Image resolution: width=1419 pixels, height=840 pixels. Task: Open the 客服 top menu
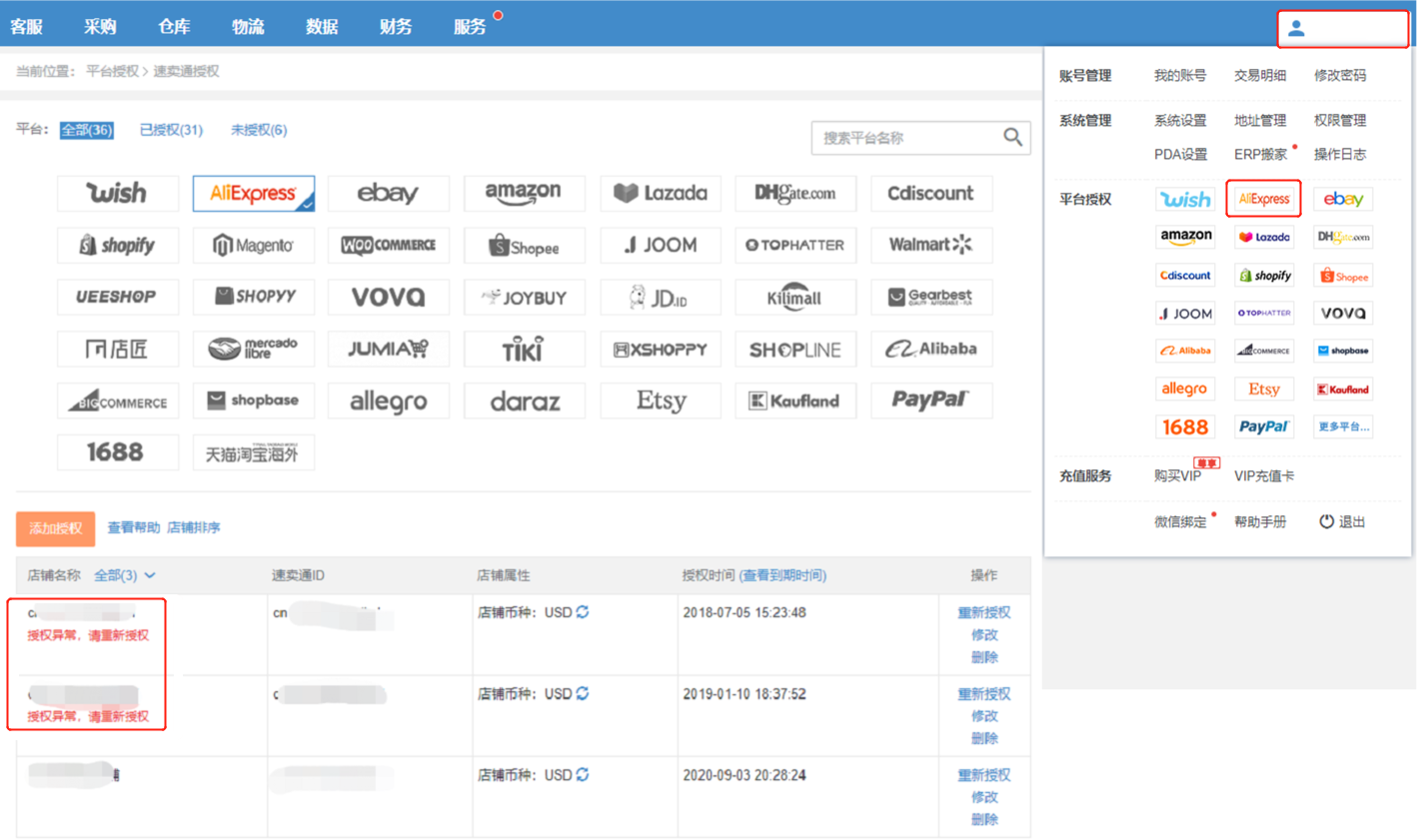[27, 27]
